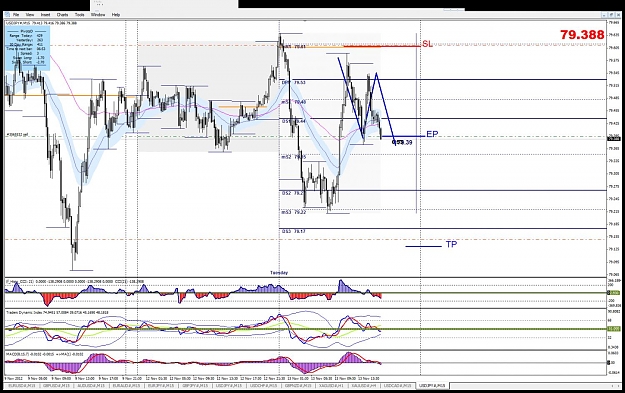The width and height of the screenshot is (625, 393).
Task: Switch to the GBPUSD#,M15 chart tab
Action: (x=57, y=386)
